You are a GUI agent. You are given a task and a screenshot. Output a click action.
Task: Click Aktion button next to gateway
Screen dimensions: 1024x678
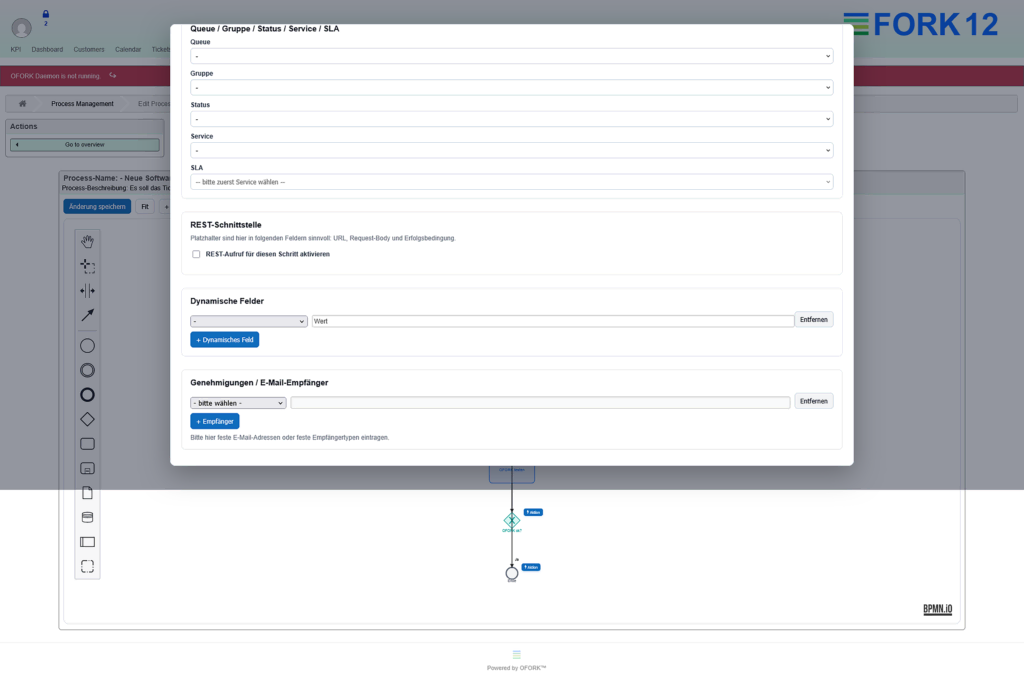pyautogui.click(x=533, y=512)
